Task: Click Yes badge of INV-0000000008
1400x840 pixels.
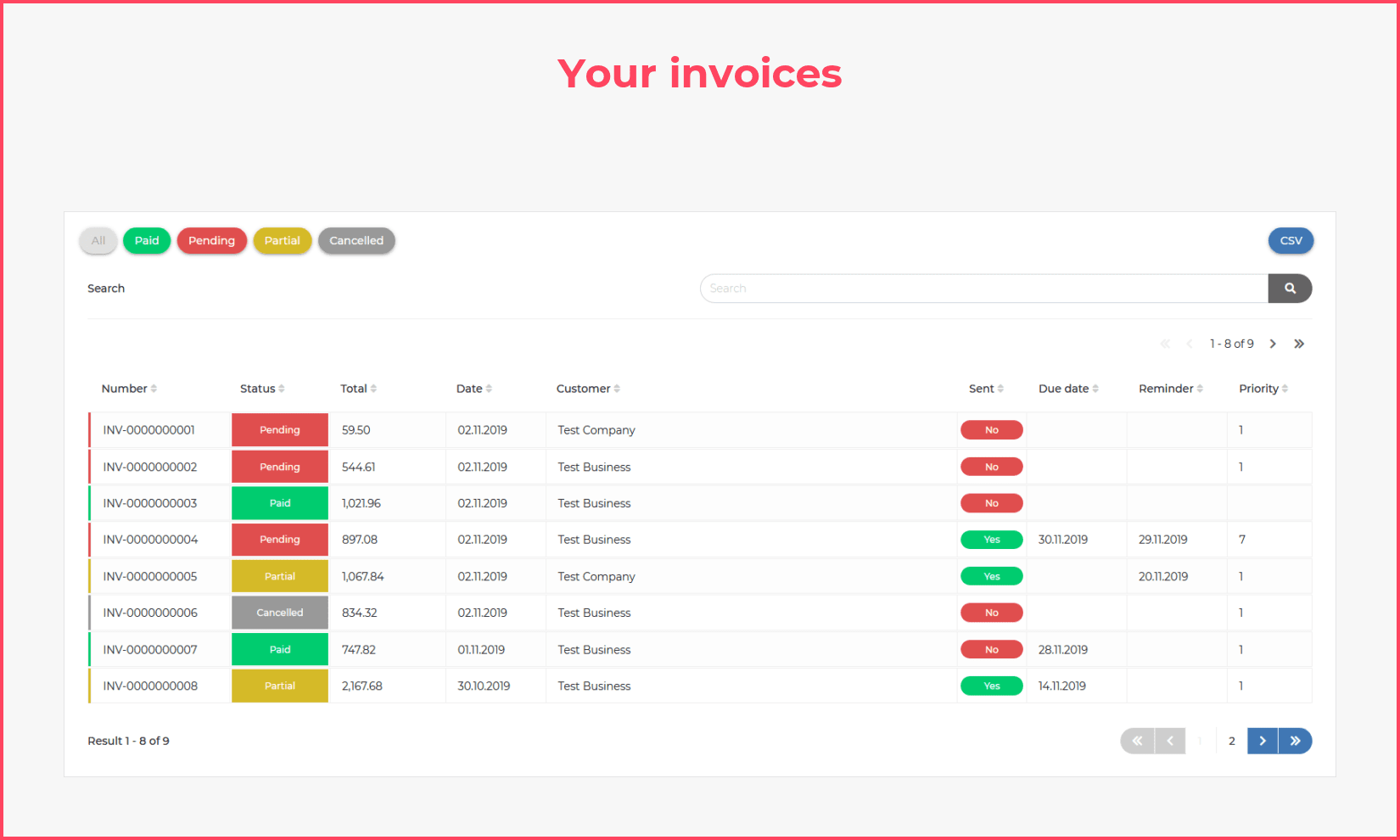Action: pyautogui.click(x=991, y=686)
